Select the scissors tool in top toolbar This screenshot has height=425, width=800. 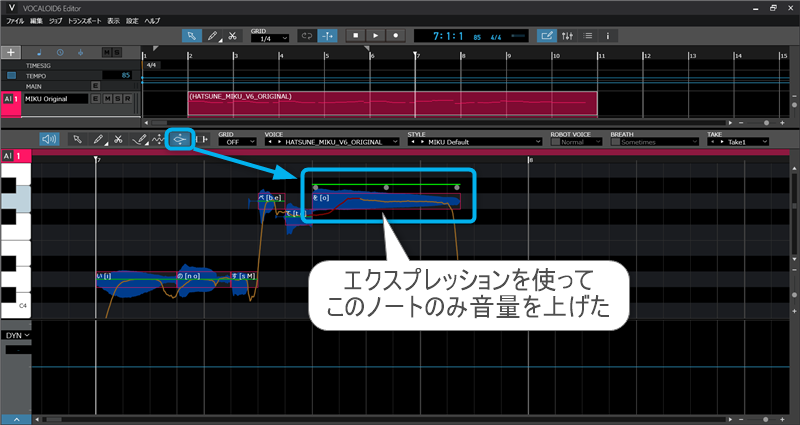coord(232,36)
